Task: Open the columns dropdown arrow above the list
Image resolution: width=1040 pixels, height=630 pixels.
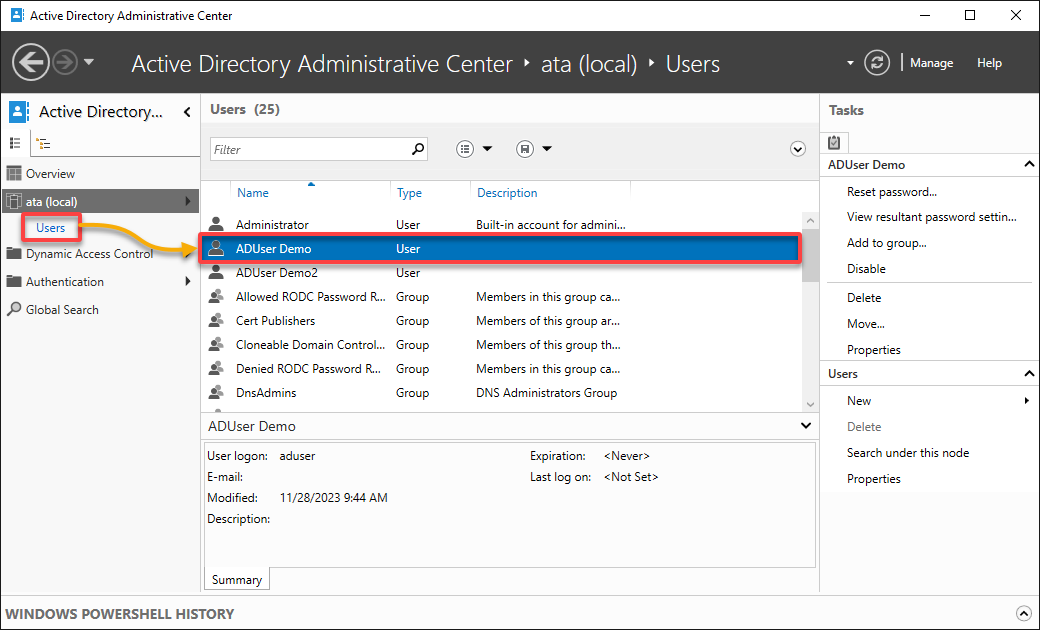Action: (489, 148)
